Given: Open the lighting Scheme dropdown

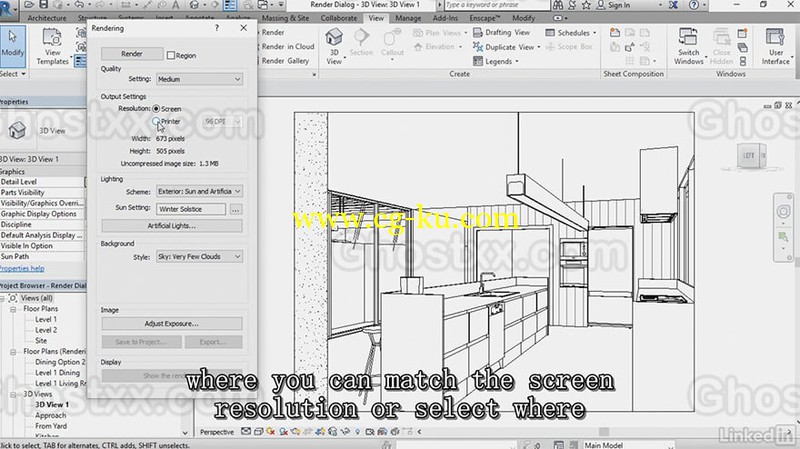Looking at the screenshot, I should 199,191.
